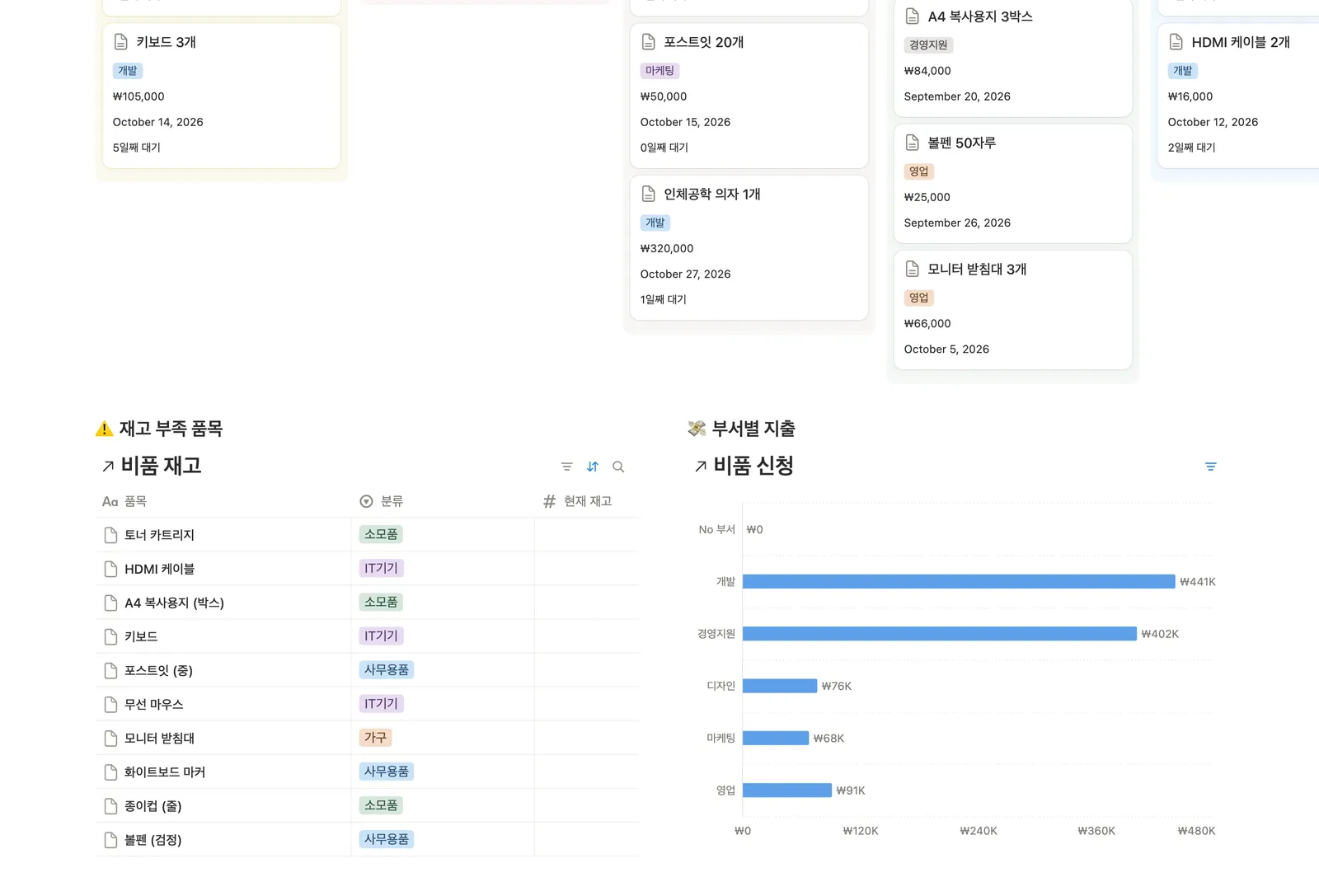This screenshot has width=1319, height=896.
Task: Click the filter icon of 비품 신청 chart
Action: [x=1211, y=467]
